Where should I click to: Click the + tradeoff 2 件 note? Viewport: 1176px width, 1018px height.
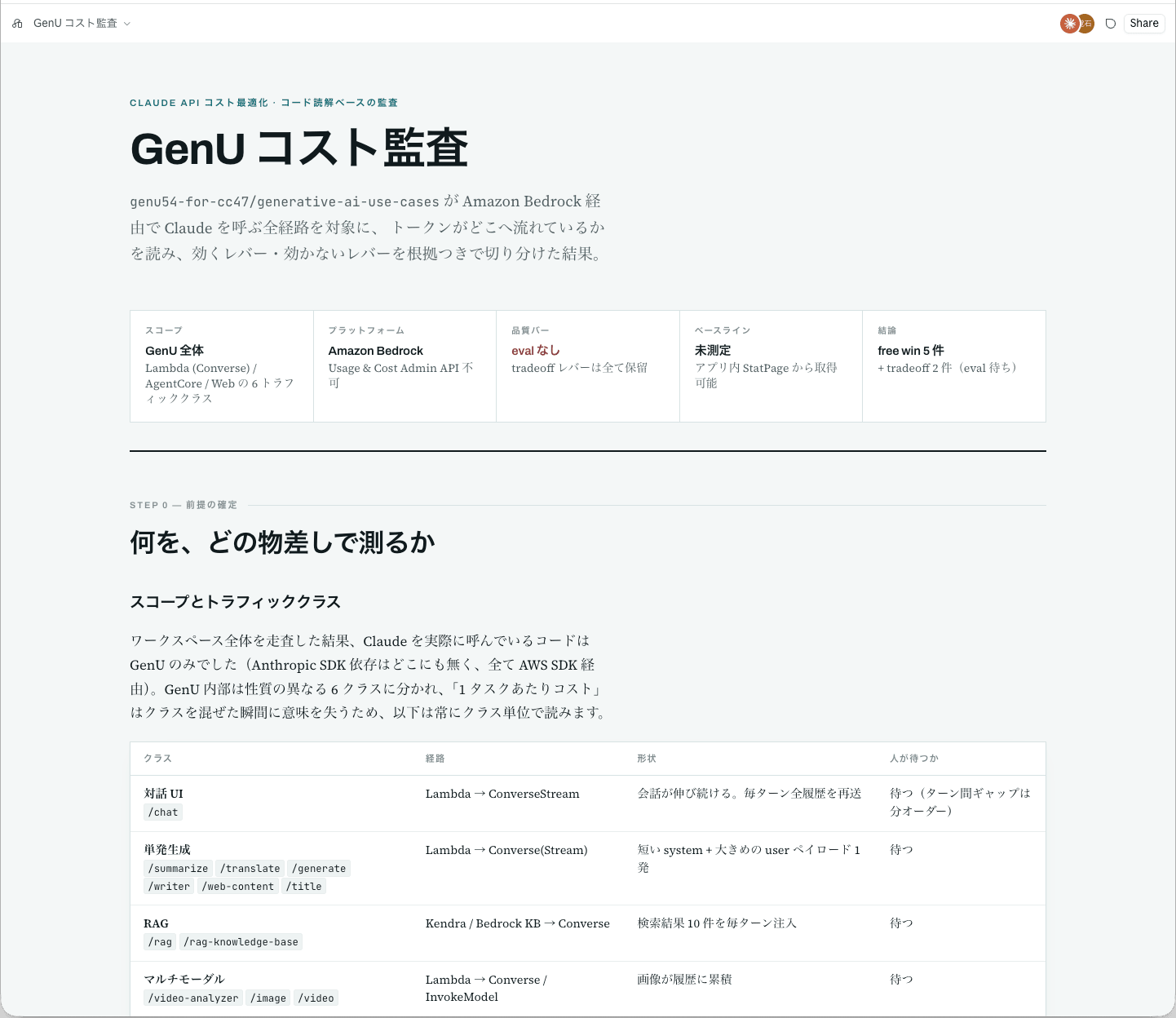pyautogui.click(x=947, y=368)
